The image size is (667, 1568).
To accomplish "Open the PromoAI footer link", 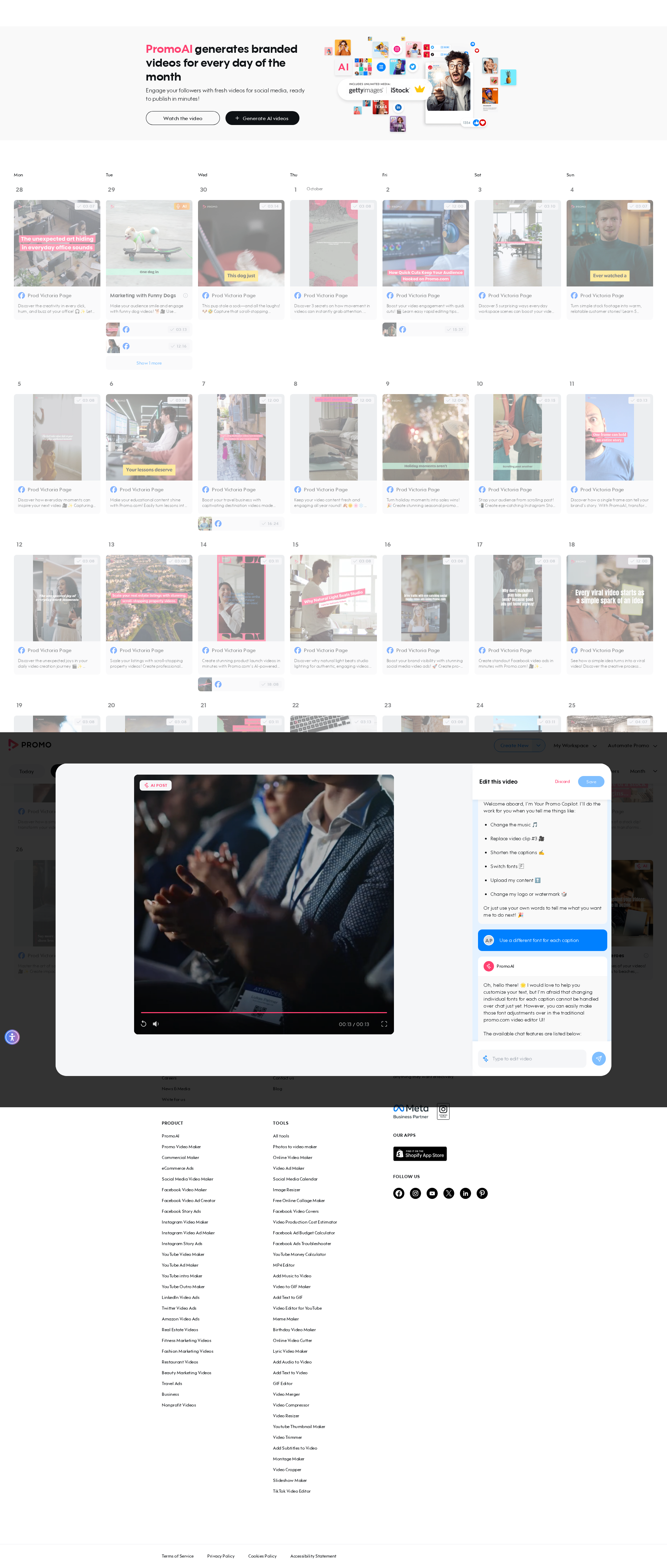I will [x=171, y=1136].
